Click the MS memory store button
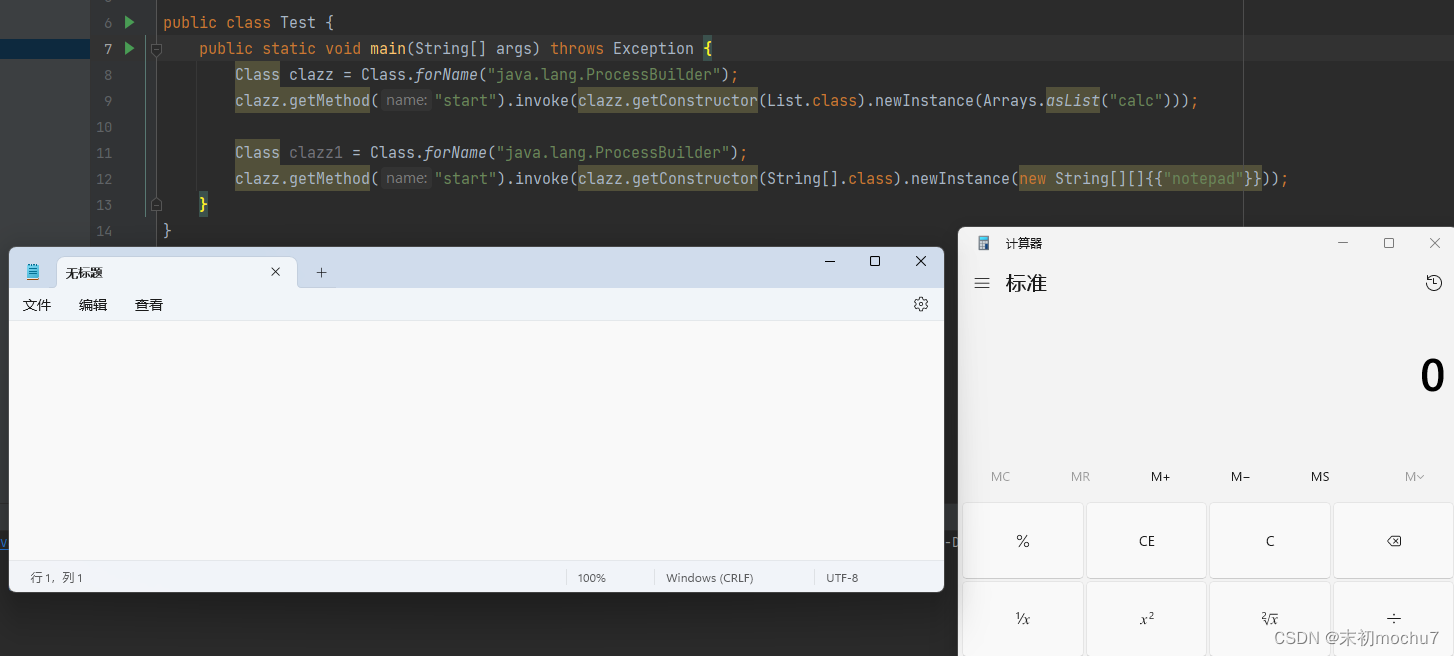This screenshot has height=656, width=1454. [x=1320, y=477]
